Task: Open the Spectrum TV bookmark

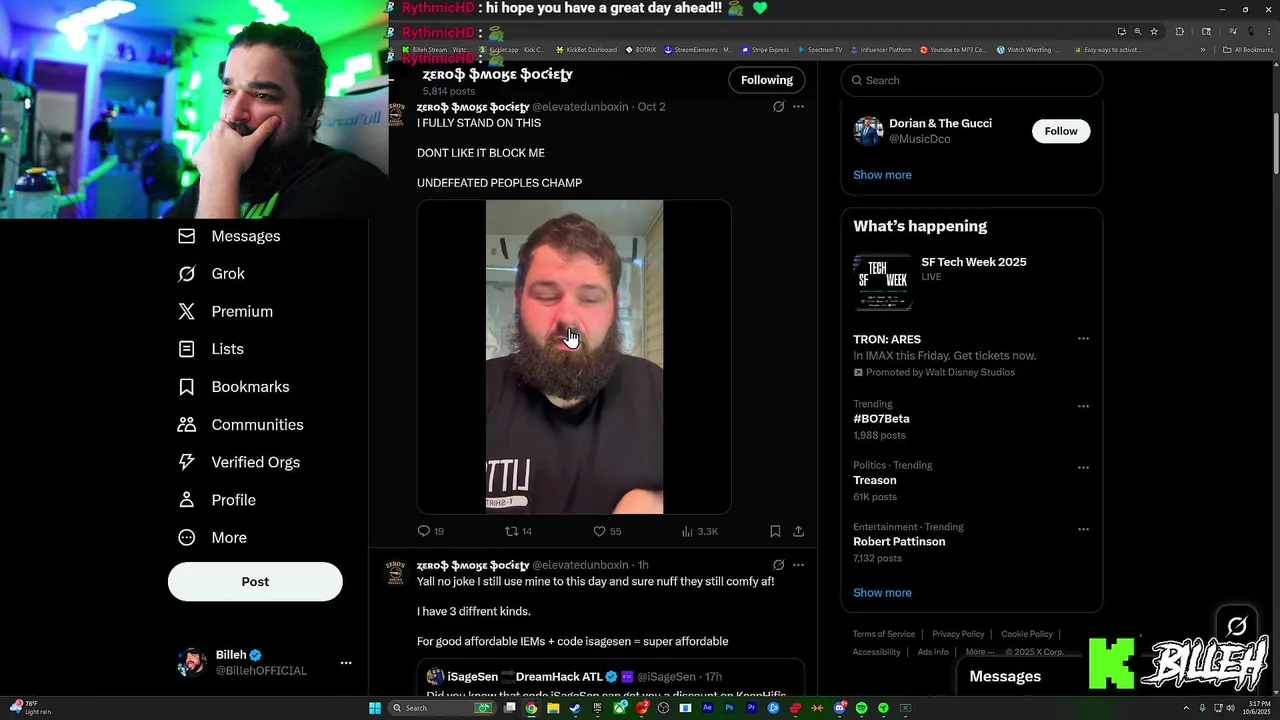Action: pyautogui.click(x=819, y=50)
